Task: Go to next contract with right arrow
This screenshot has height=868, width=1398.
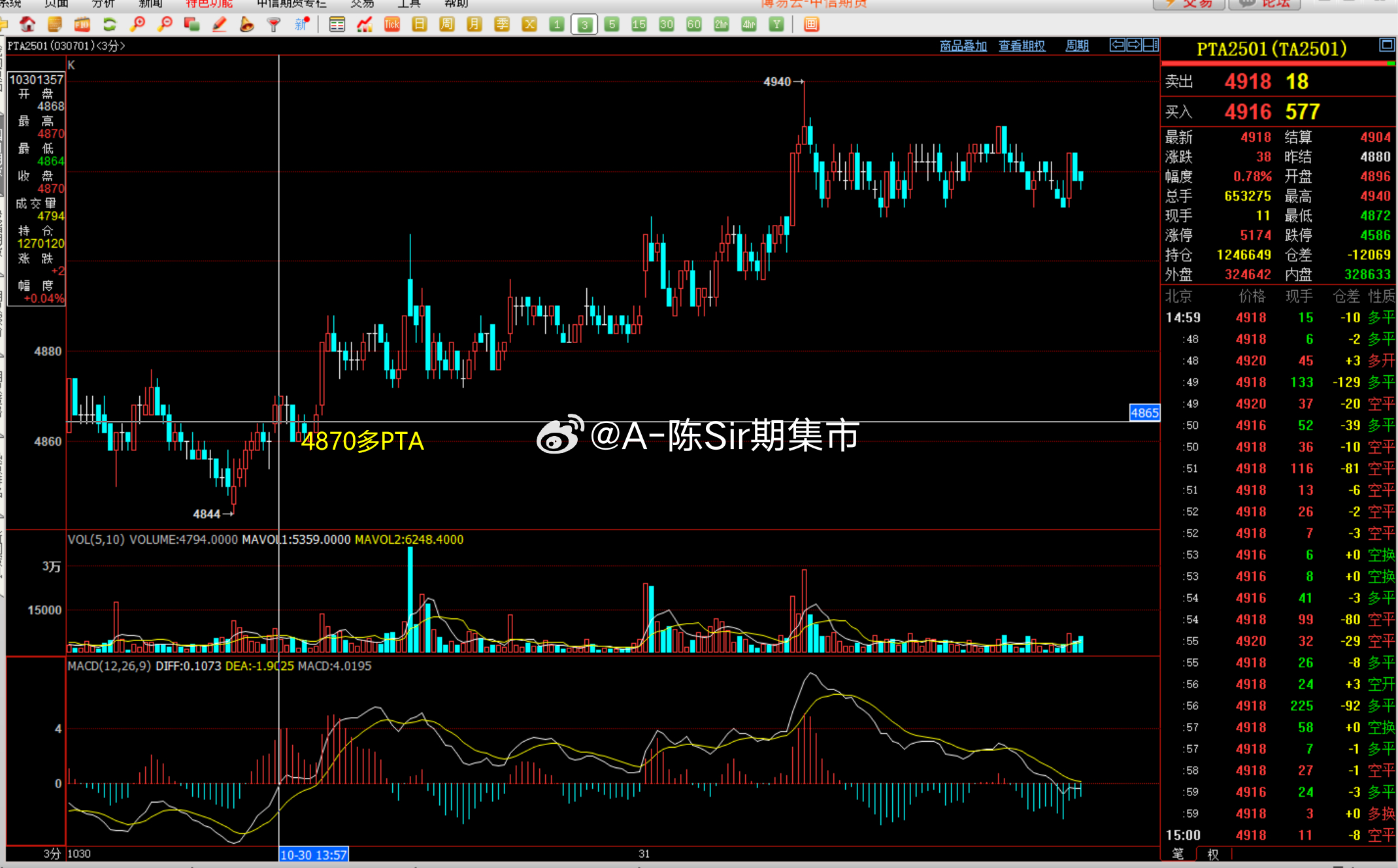Action: 1134,45
